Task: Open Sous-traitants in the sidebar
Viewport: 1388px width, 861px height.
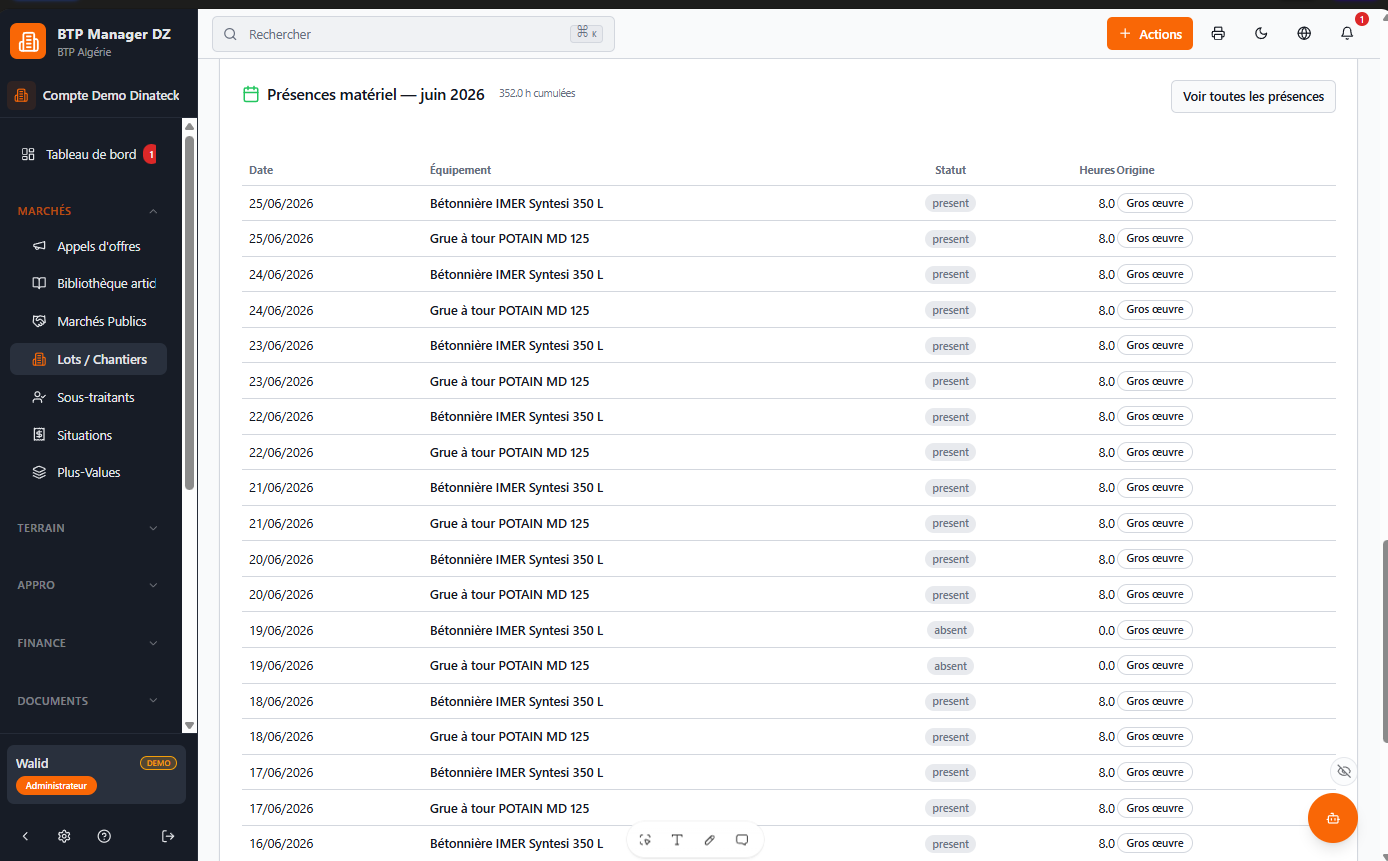Action: pos(89,397)
